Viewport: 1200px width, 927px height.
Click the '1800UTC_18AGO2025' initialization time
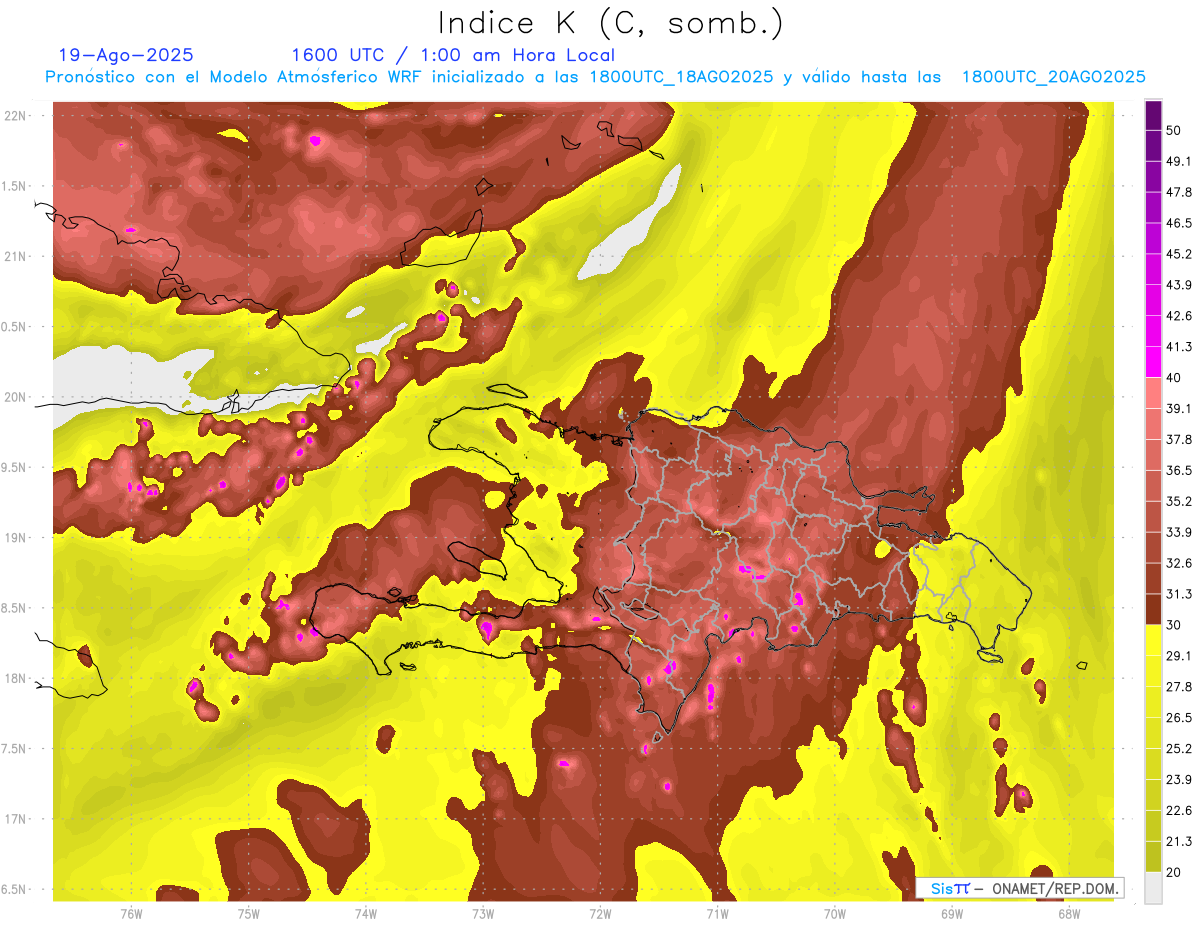681,77
